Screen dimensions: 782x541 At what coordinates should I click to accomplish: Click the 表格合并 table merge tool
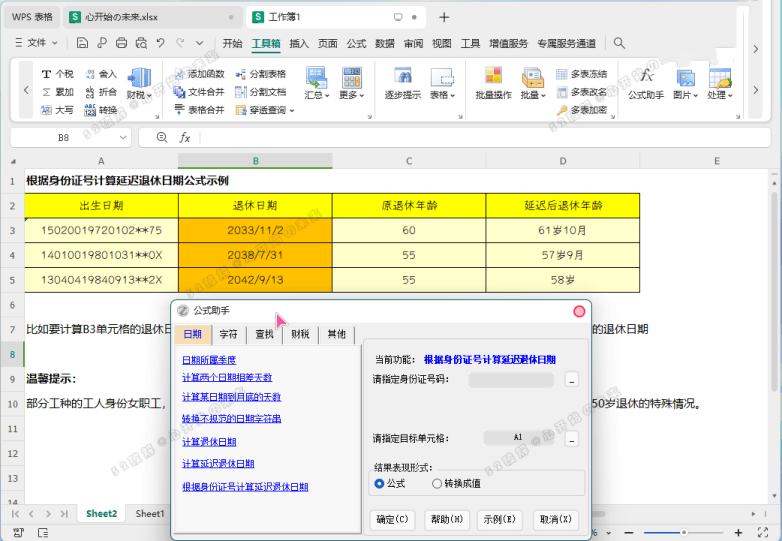pyautogui.click(x=199, y=110)
